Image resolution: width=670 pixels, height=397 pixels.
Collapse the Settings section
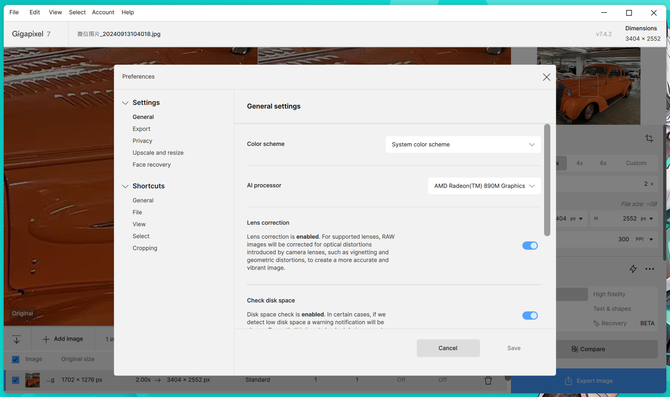pyautogui.click(x=125, y=103)
